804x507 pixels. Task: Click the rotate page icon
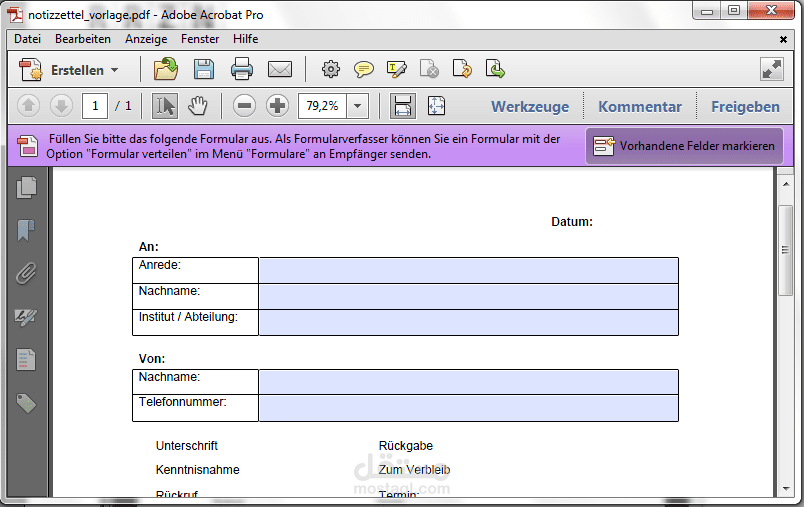point(462,69)
